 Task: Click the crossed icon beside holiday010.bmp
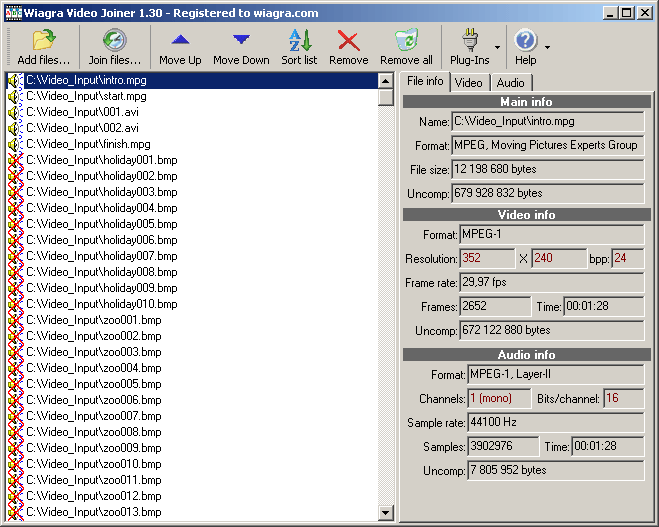coord(16,304)
